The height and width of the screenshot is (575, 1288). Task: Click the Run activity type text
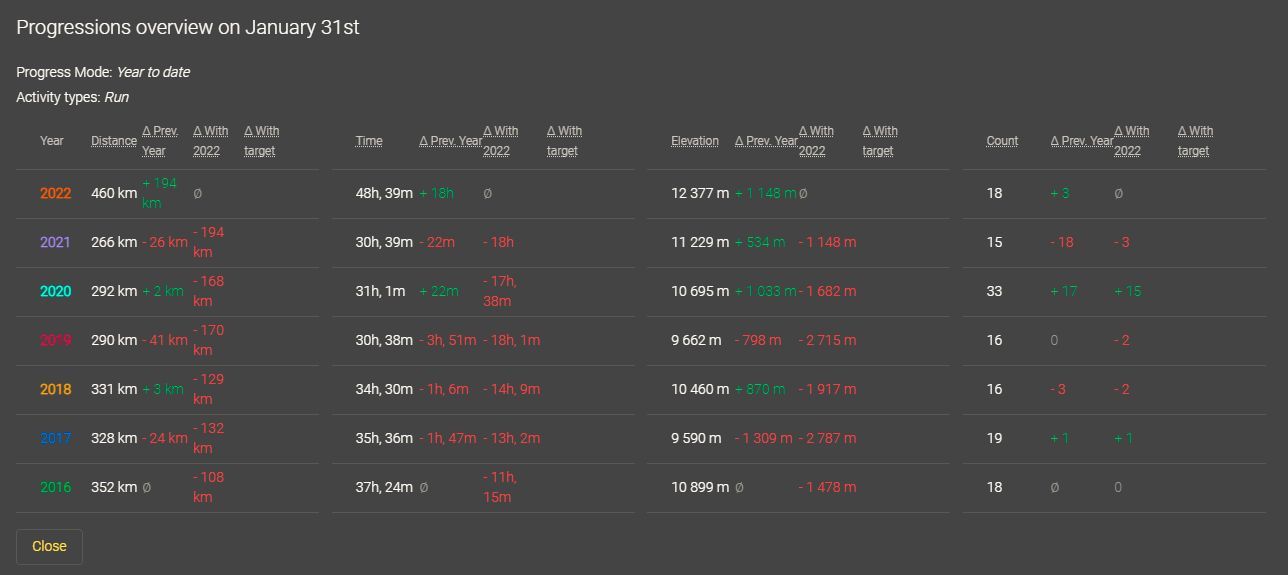point(116,97)
